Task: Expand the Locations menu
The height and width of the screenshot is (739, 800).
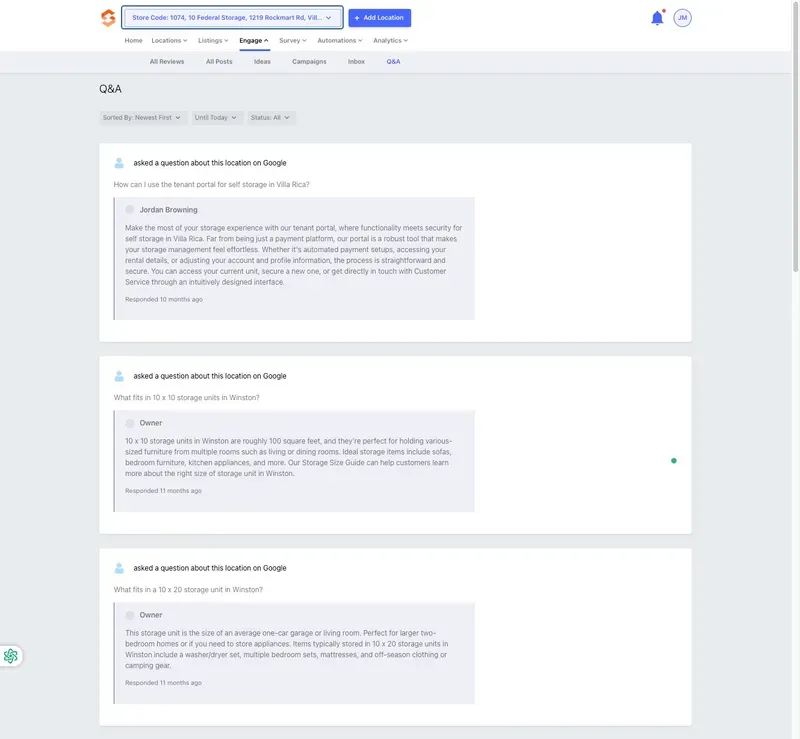Action: click(x=169, y=40)
